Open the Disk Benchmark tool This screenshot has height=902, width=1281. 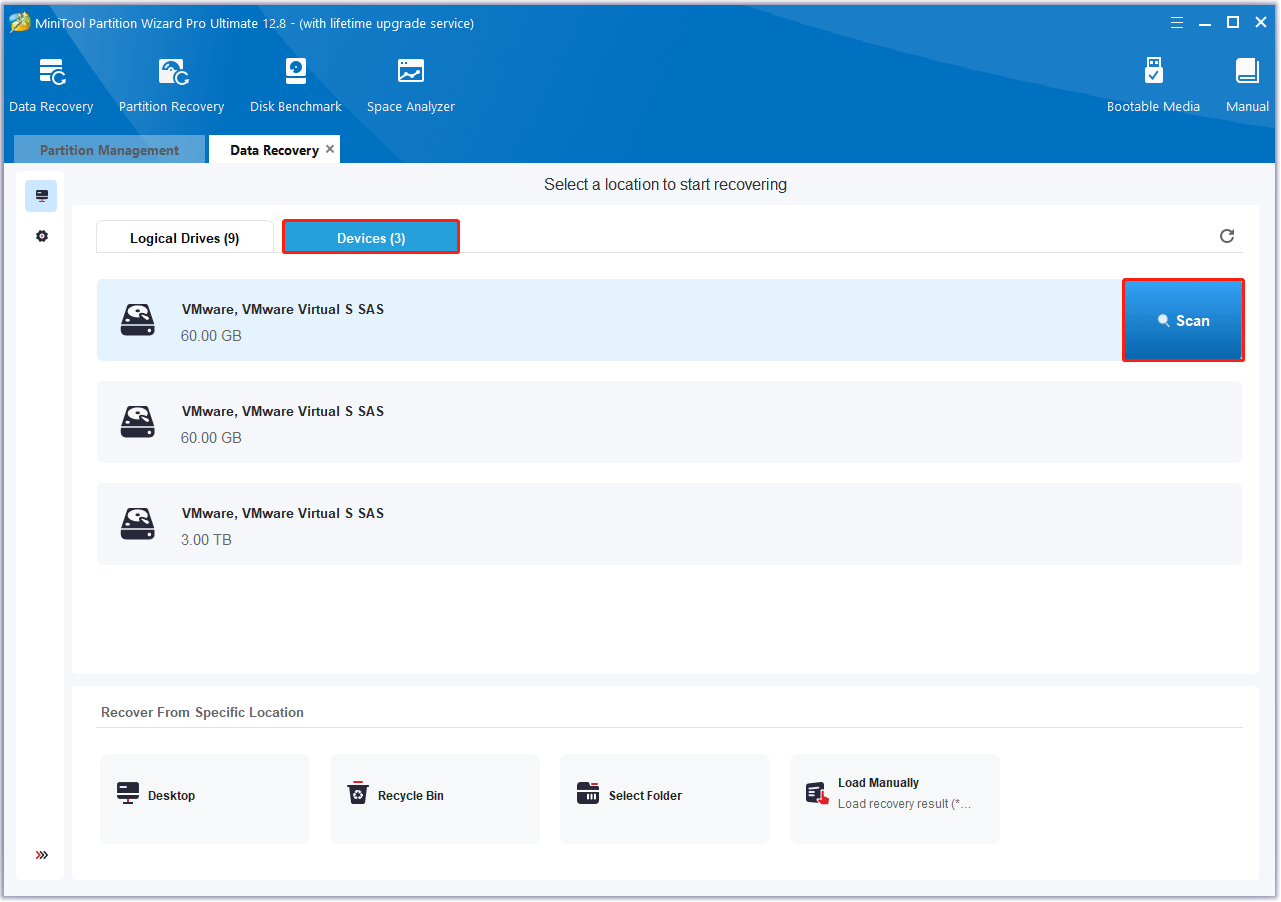(296, 85)
